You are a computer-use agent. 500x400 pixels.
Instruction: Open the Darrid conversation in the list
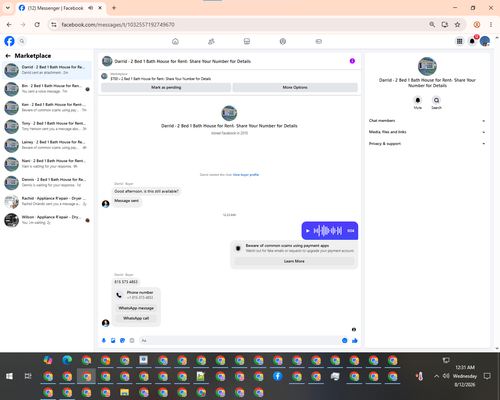coord(47,70)
